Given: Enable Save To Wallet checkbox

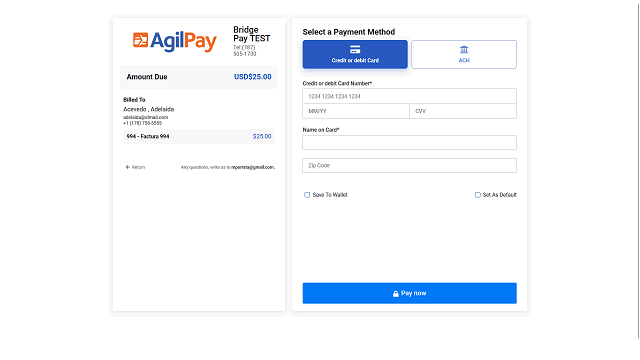Looking at the screenshot, I should click(307, 195).
